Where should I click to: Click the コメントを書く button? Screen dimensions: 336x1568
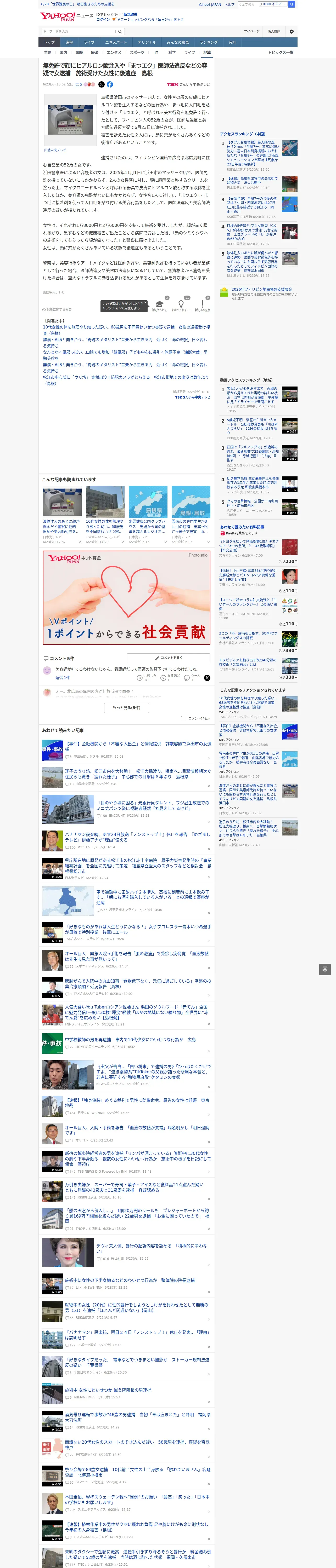point(168,658)
